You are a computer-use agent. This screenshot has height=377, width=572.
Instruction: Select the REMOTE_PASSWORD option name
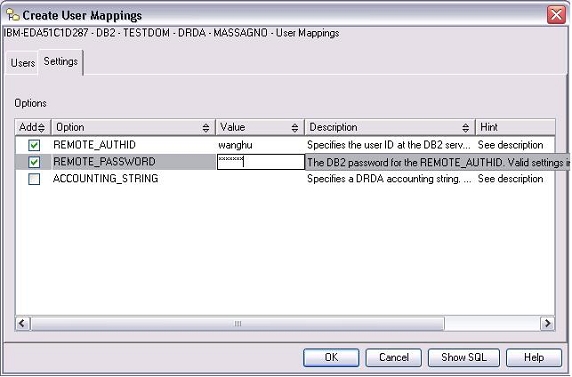point(104,162)
